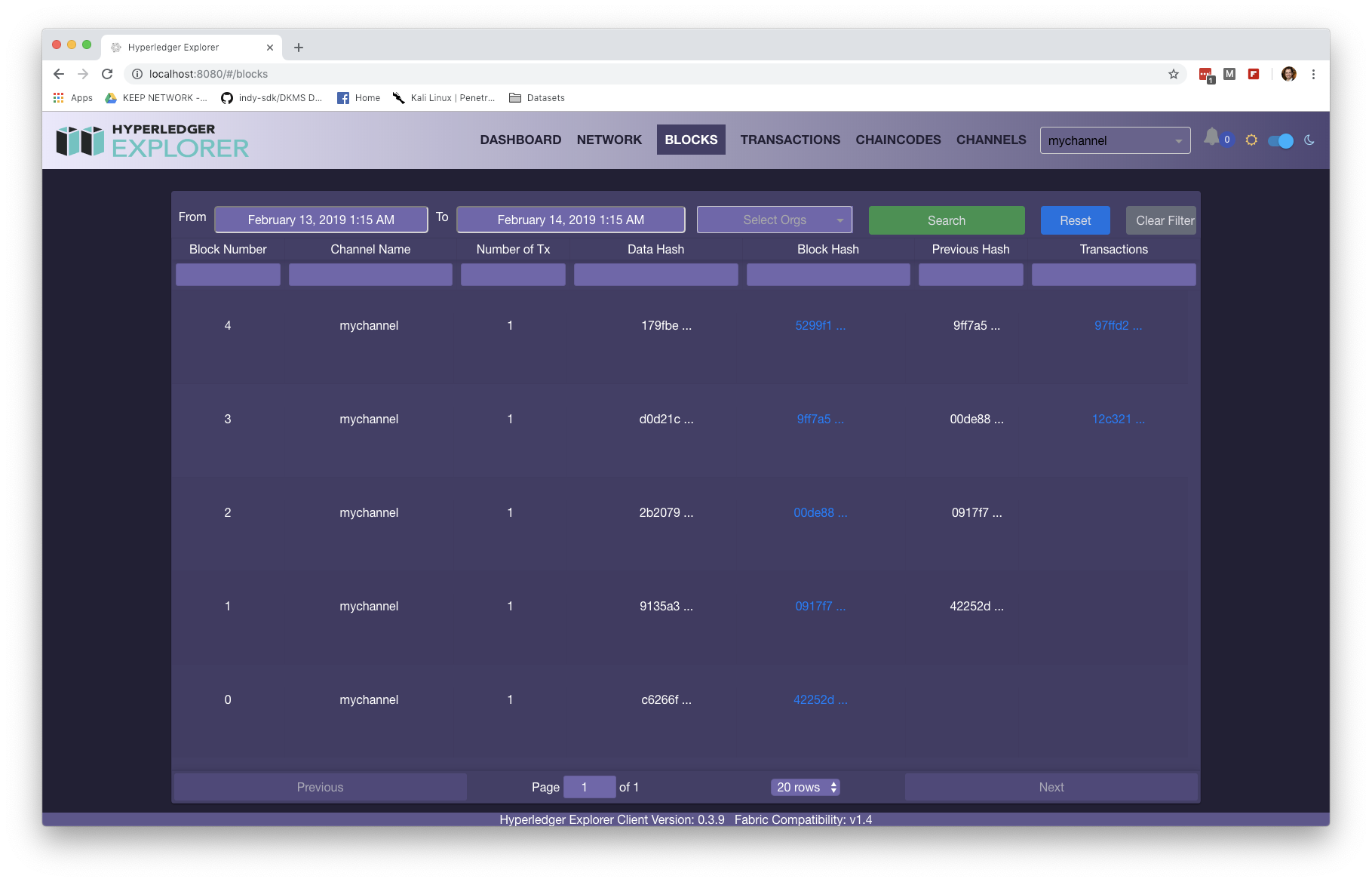Screen dimensions: 1372x882
Task: Toggle the theme switch in the header
Action: coord(1280,140)
